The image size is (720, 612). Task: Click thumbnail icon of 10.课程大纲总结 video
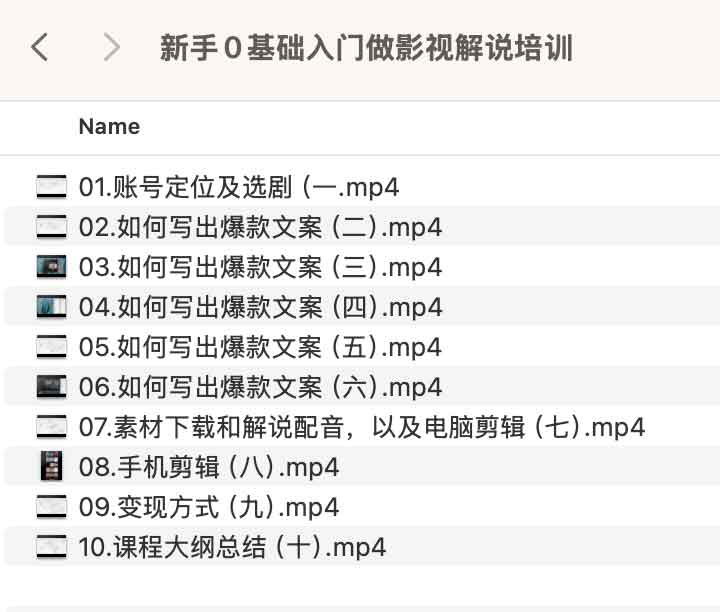click(x=51, y=547)
